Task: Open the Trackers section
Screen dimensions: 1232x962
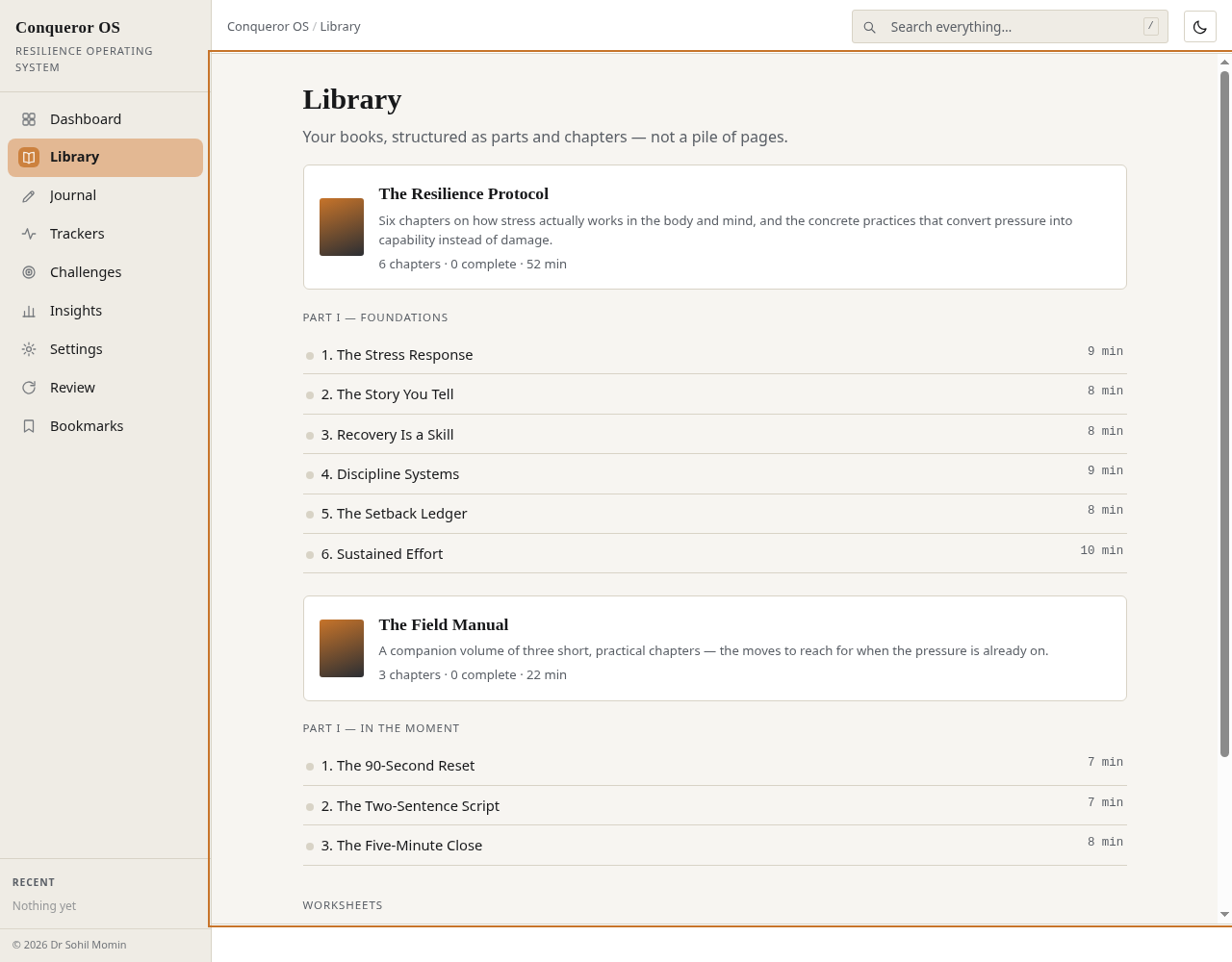Action: [105, 234]
